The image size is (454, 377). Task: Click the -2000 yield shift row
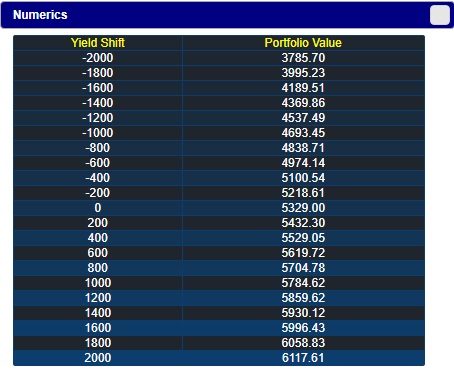tap(219, 58)
